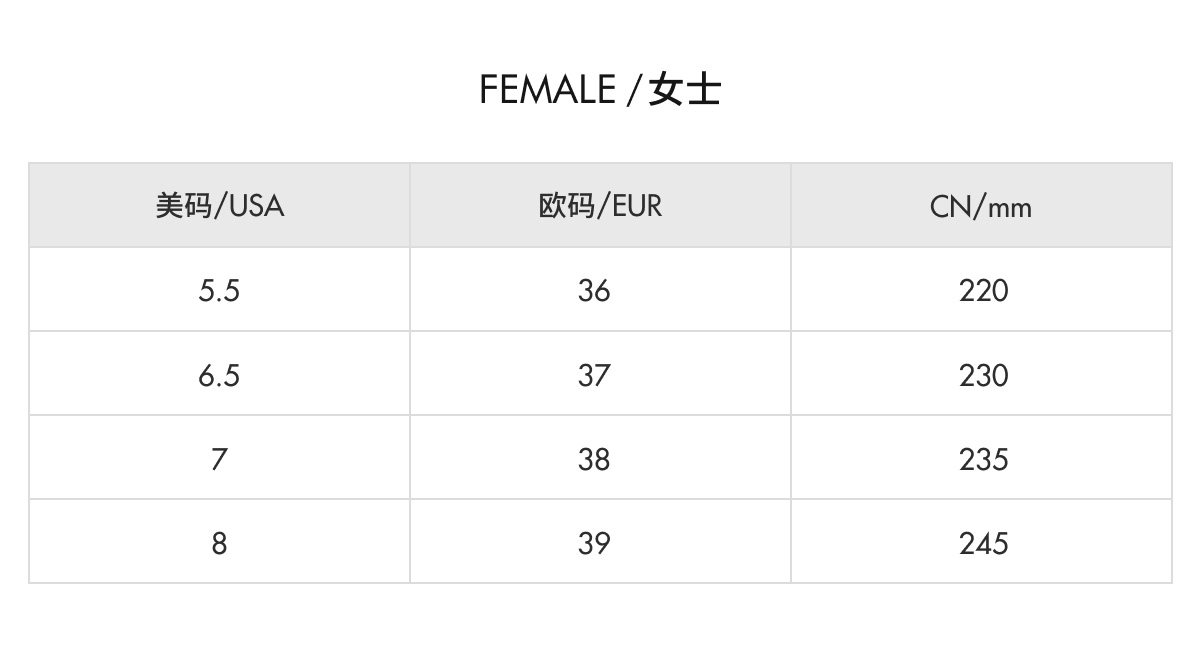Select EUR size 39 cell

click(594, 544)
